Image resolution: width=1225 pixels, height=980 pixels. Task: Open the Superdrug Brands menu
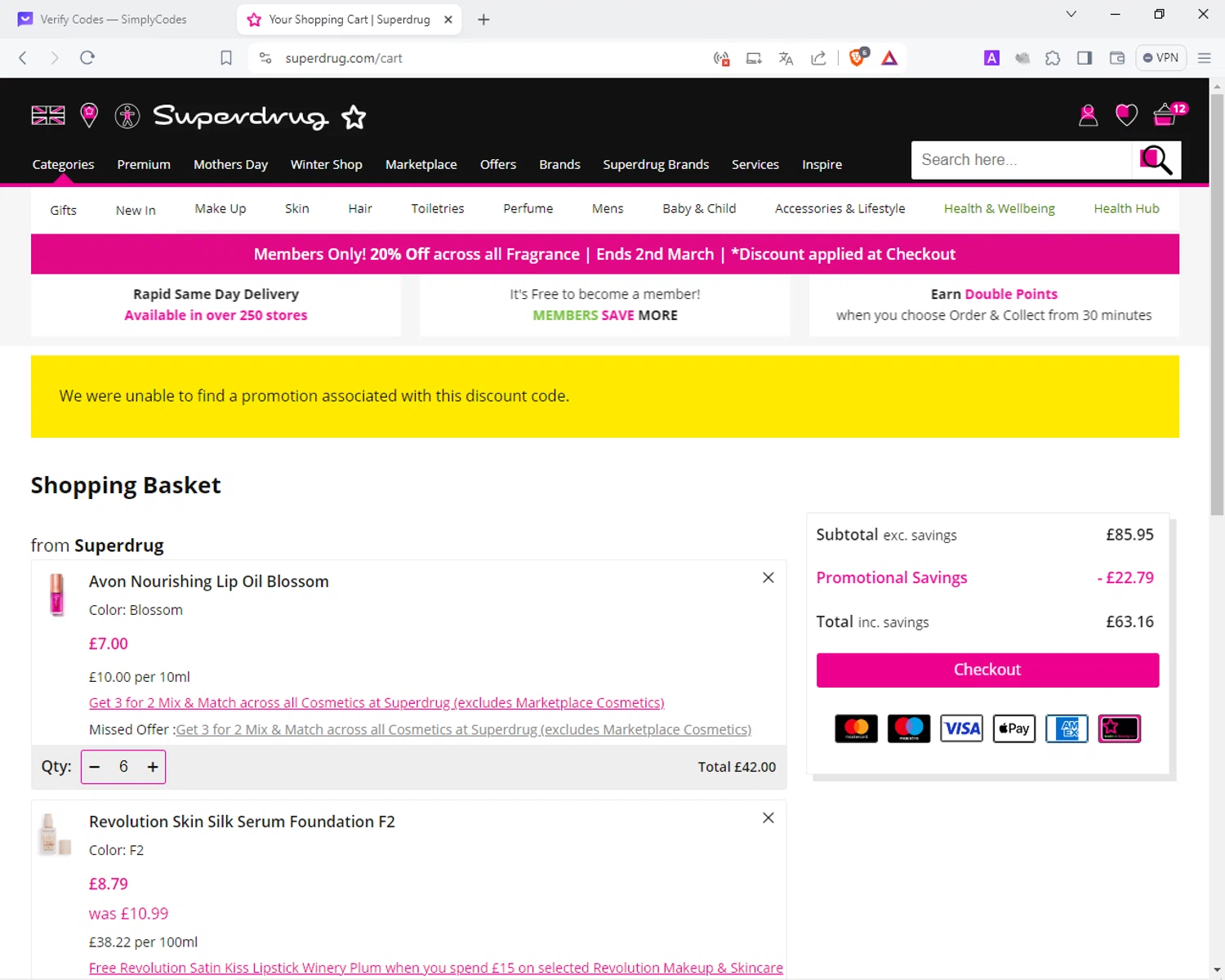[x=656, y=164]
